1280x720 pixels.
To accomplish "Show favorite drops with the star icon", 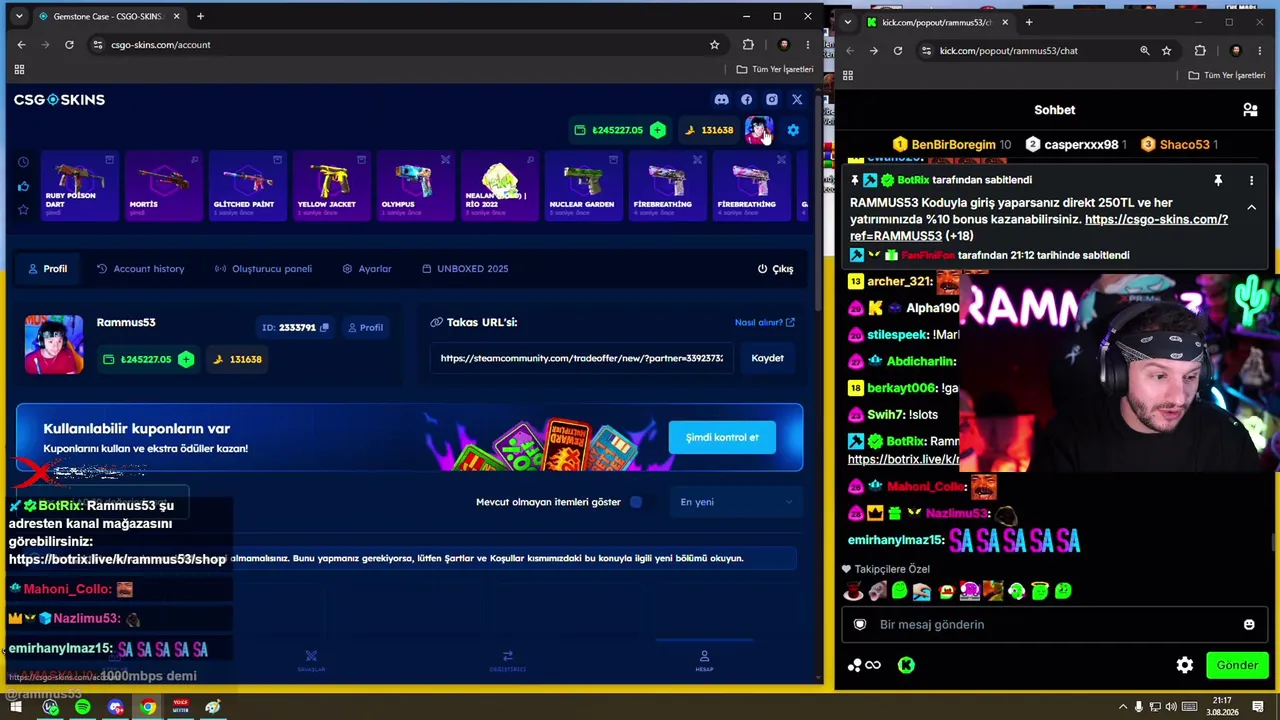I will pos(23,209).
